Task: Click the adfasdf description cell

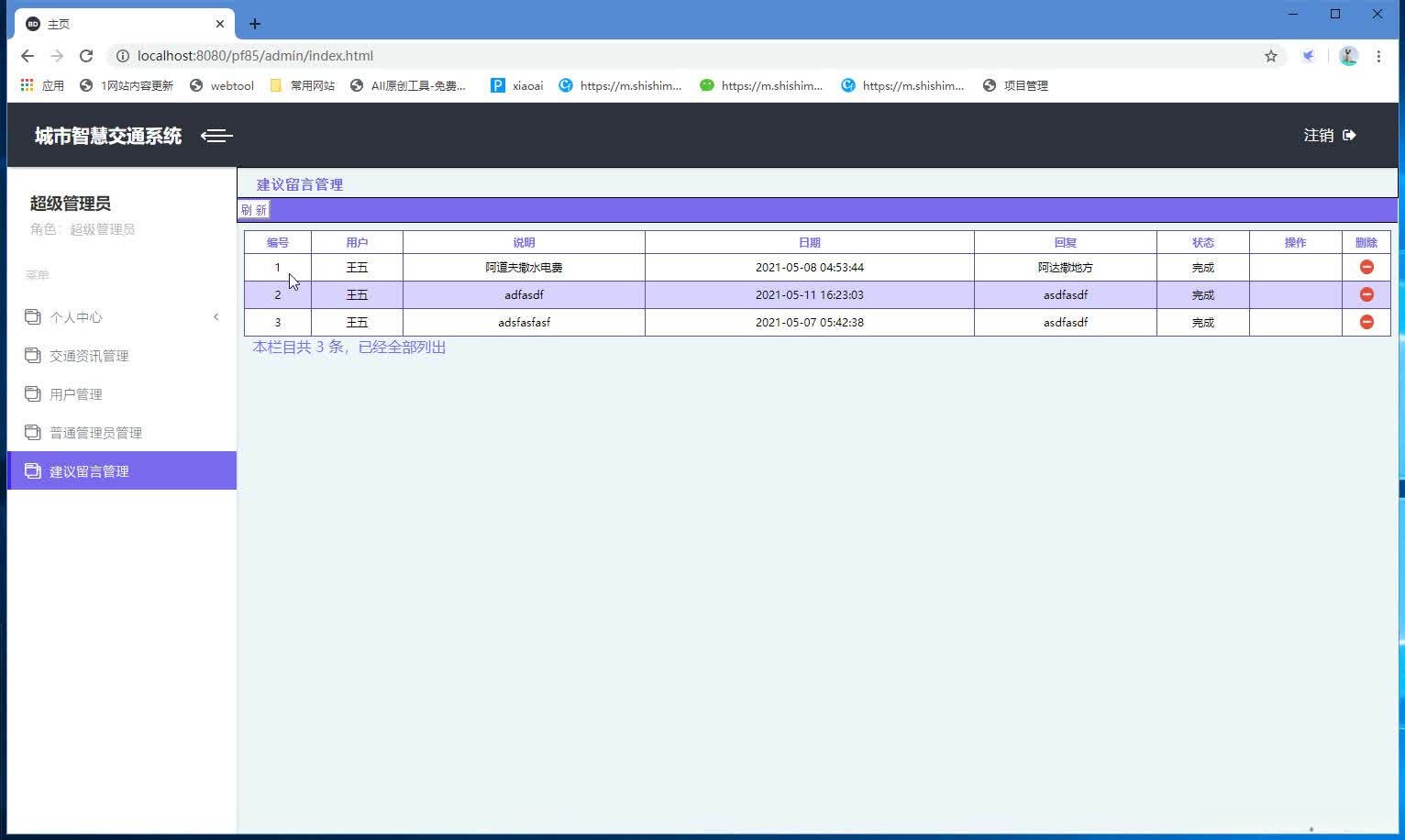Action: [x=524, y=295]
